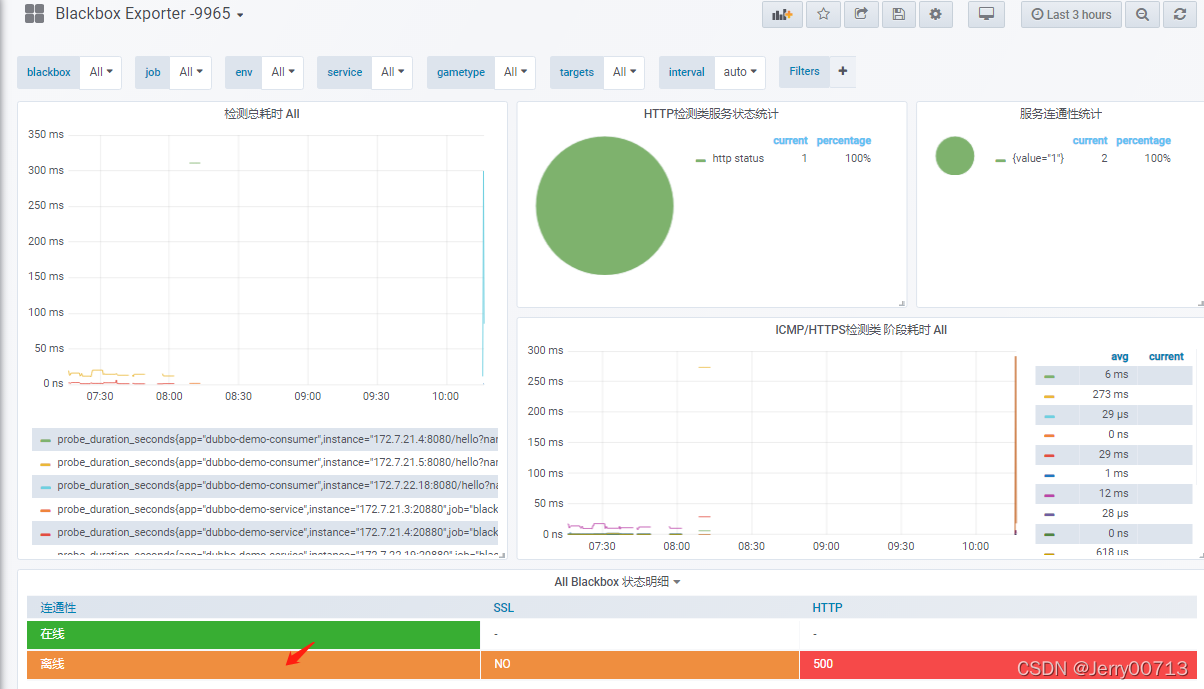
Task: Expand the job All dropdown
Action: [x=190, y=72]
